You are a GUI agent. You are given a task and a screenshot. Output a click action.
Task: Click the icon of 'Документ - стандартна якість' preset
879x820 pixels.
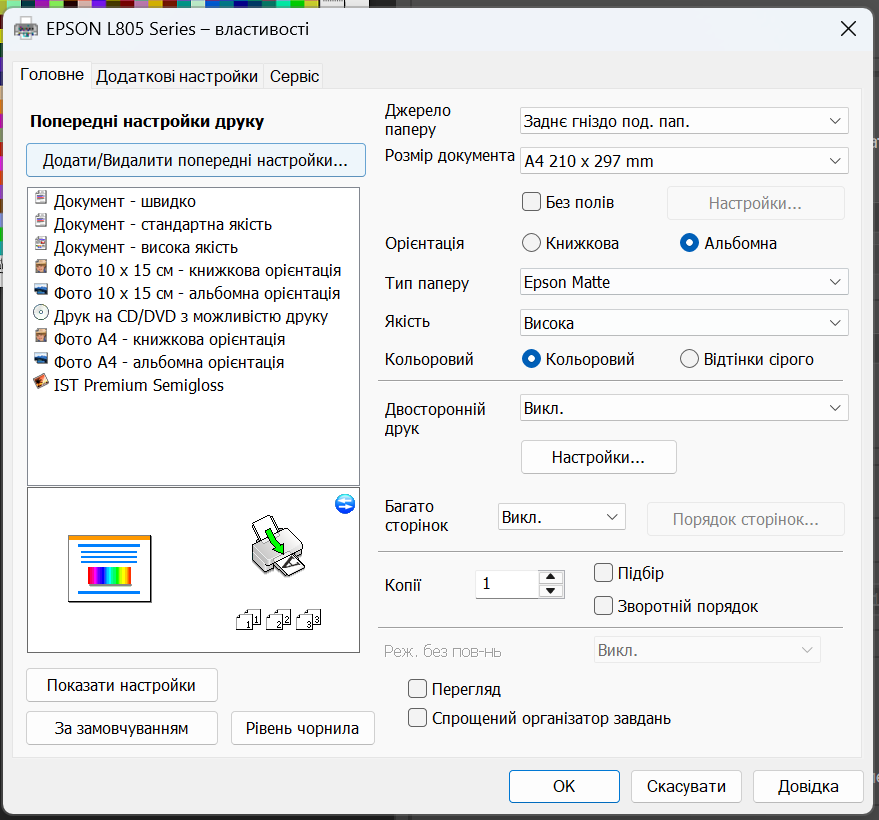pos(41,220)
